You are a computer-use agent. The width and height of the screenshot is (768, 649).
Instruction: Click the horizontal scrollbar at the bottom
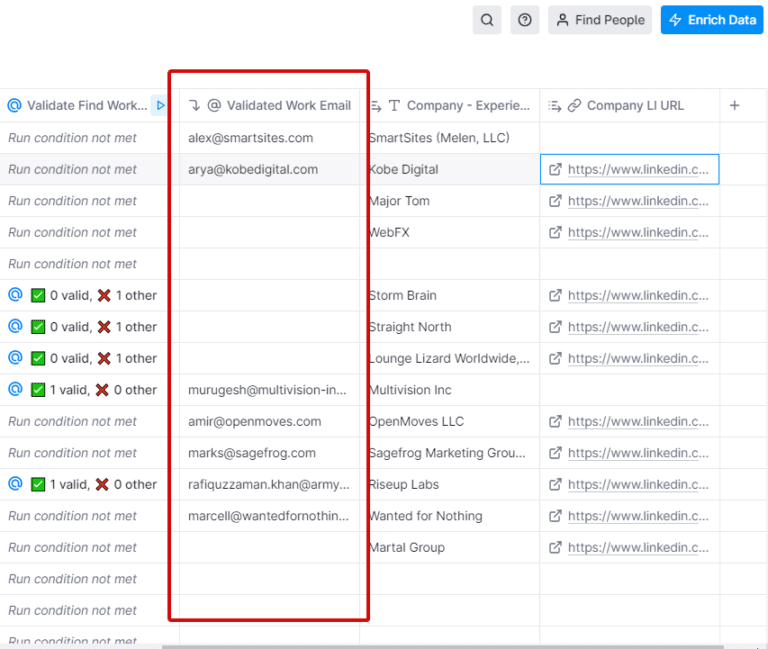(440, 646)
